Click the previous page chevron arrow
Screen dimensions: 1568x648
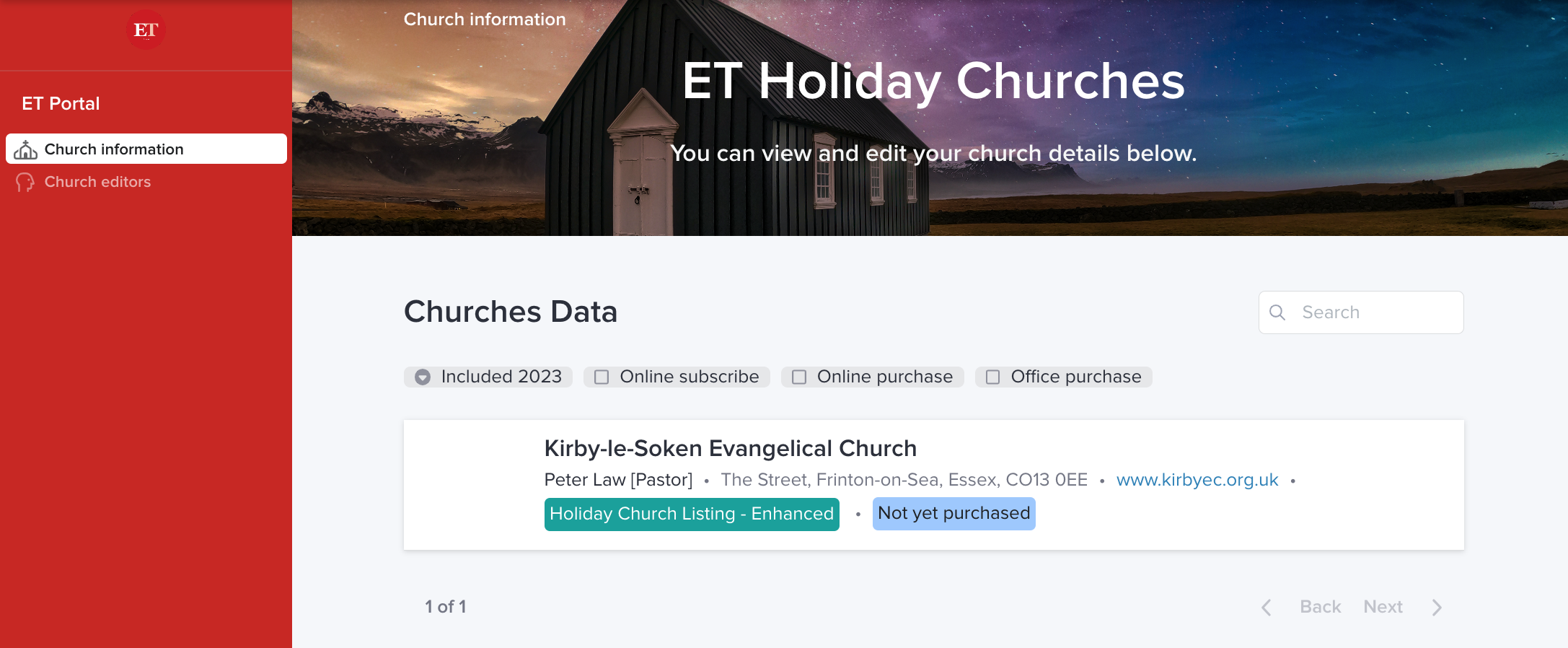(1267, 608)
